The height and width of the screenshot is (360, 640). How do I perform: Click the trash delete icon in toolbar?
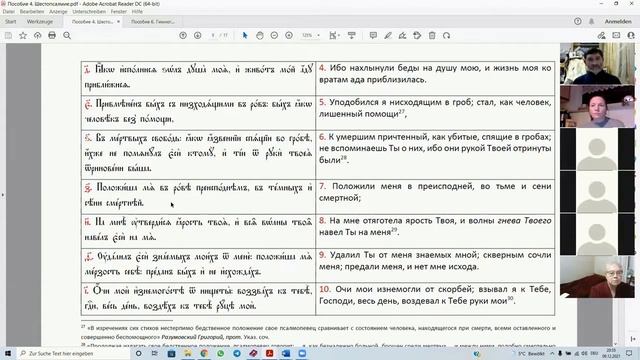432,36
